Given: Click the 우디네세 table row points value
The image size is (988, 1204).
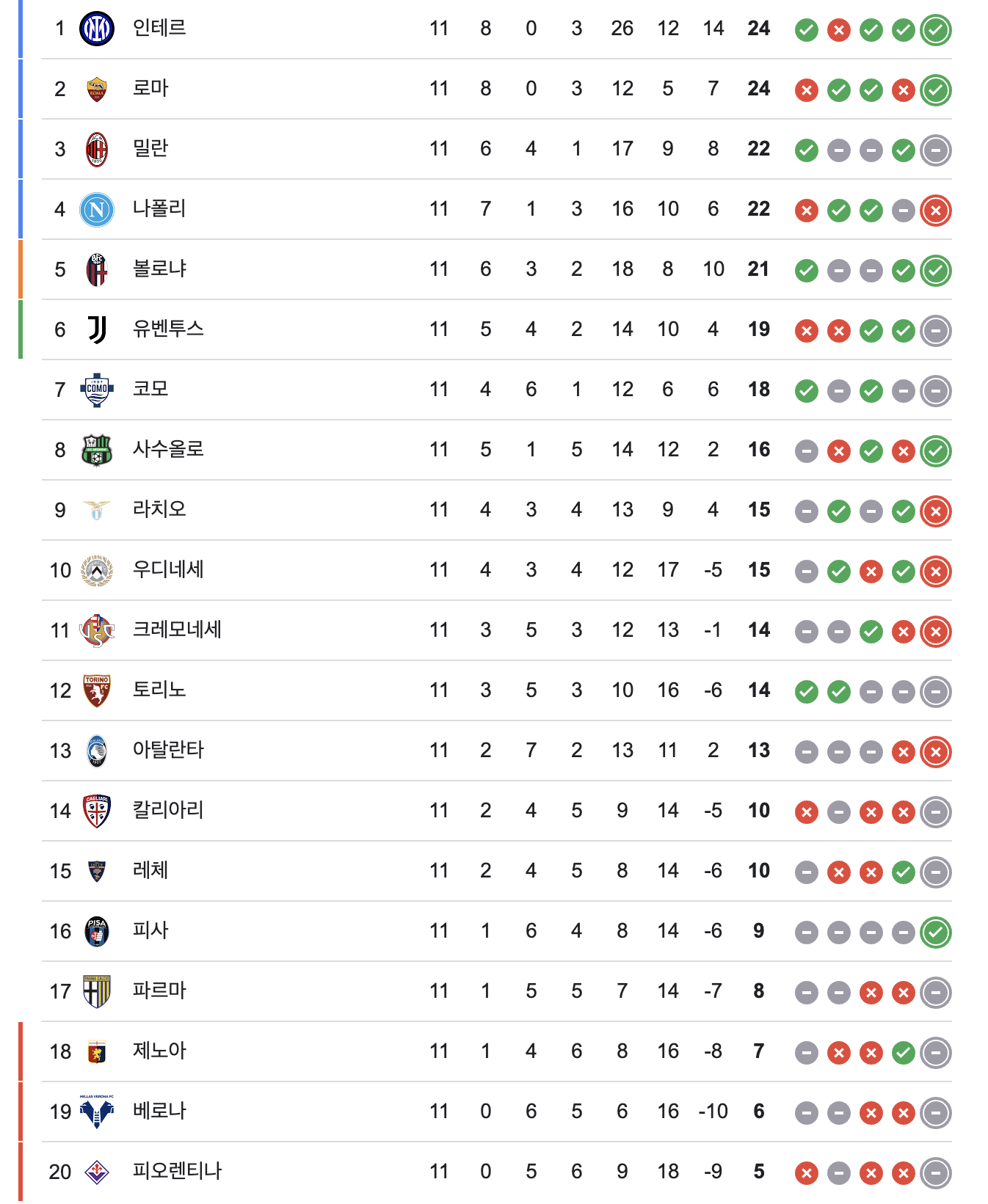Looking at the screenshot, I should [x=759, y=570].
